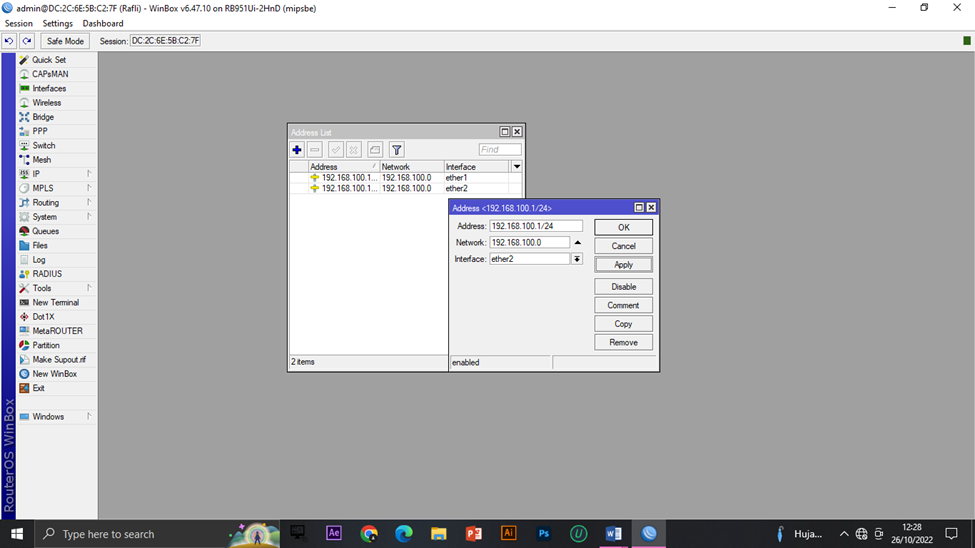Click the remove (minus) icon in Address List

(315, 150)
